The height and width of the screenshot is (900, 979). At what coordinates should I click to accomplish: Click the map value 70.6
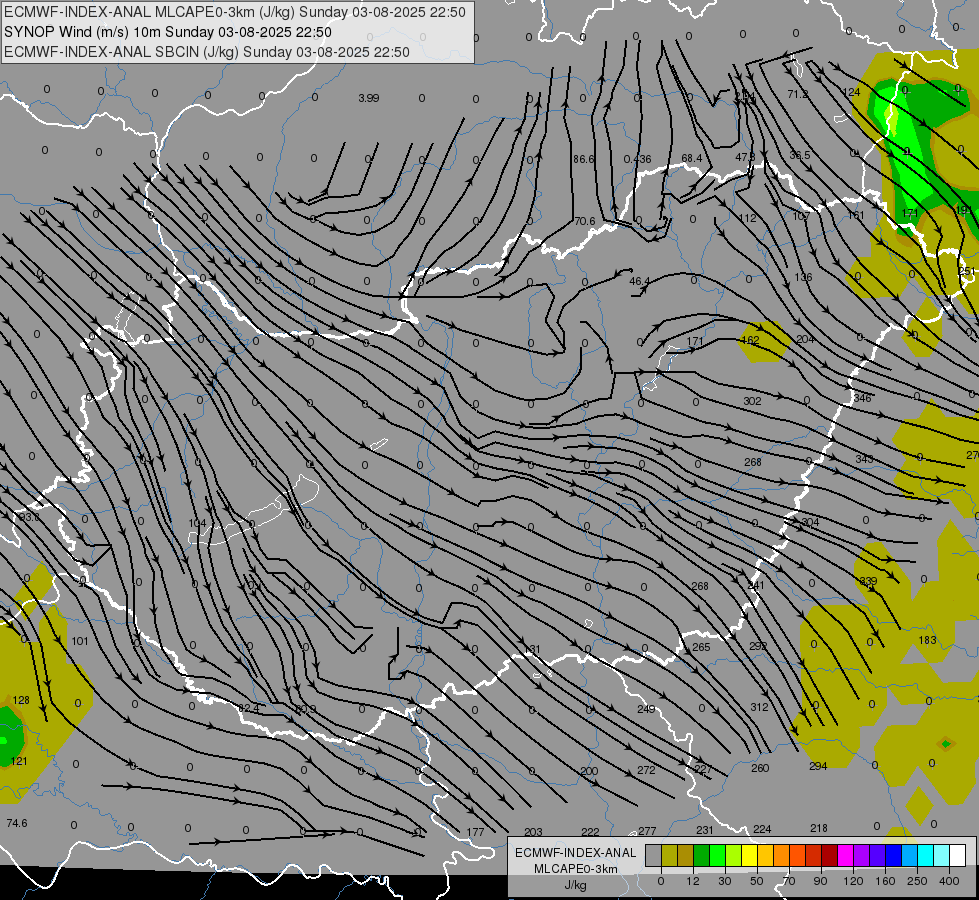(x=584, y=221)
